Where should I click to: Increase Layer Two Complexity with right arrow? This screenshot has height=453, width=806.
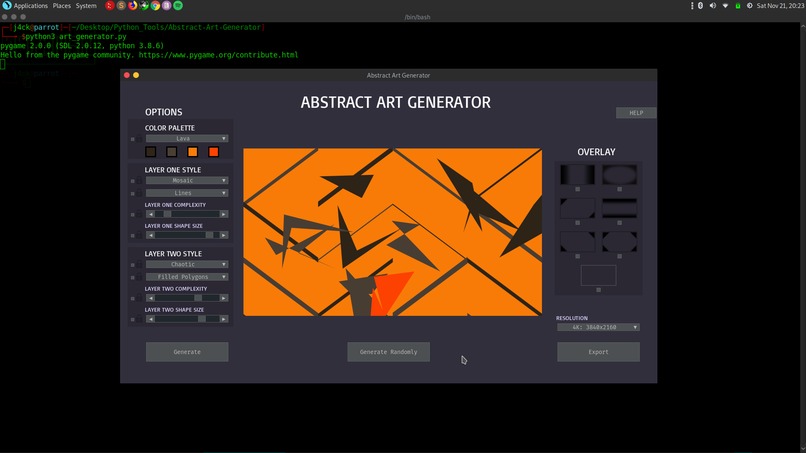(x=224, y=298)
